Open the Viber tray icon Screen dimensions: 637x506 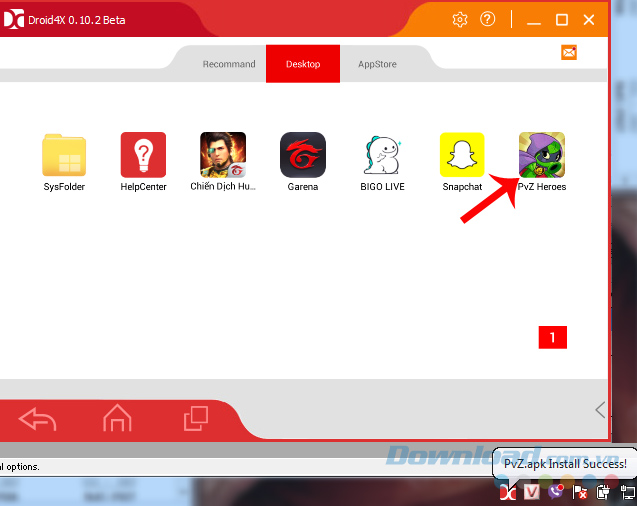[x=555, y=492]
